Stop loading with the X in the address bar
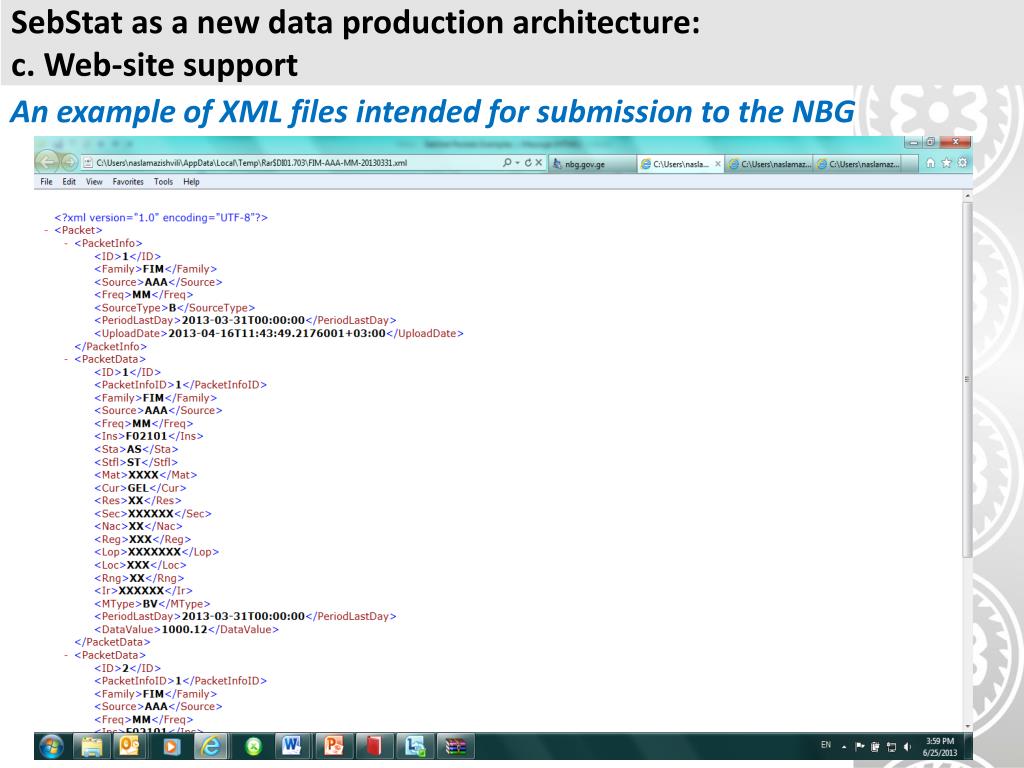 point(539,163)
